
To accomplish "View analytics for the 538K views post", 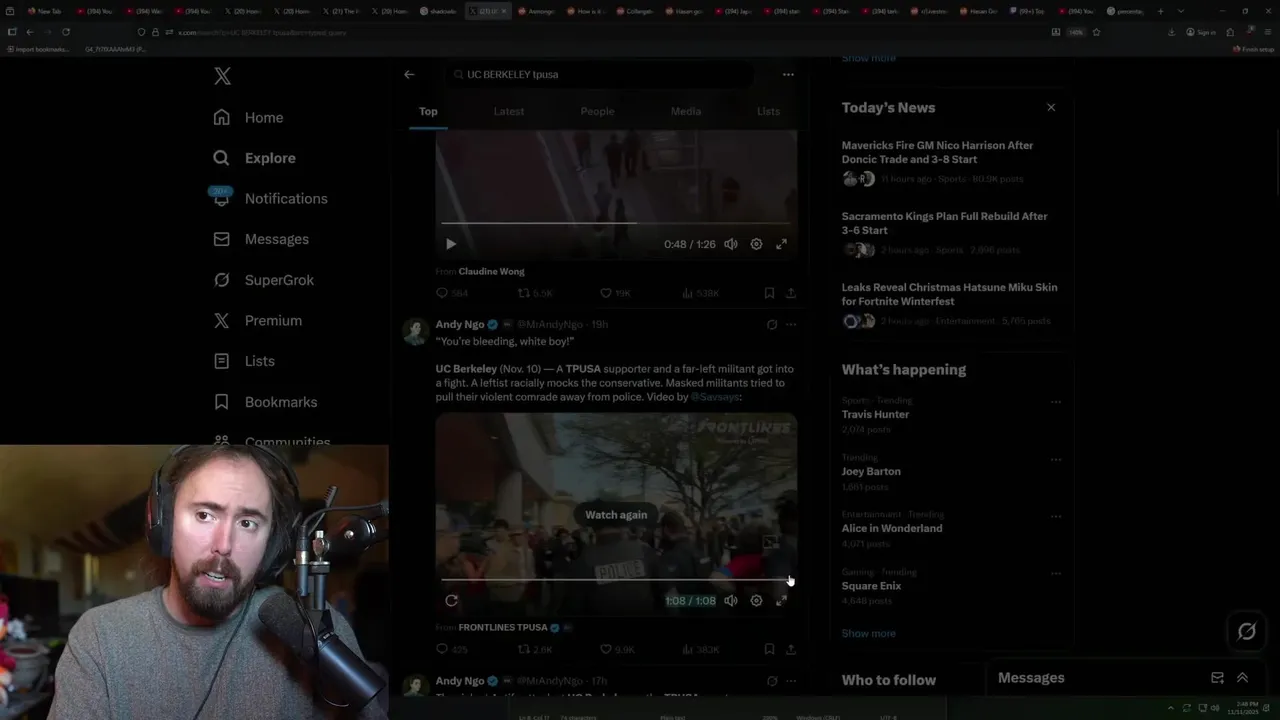I will [x=700, y=293].
